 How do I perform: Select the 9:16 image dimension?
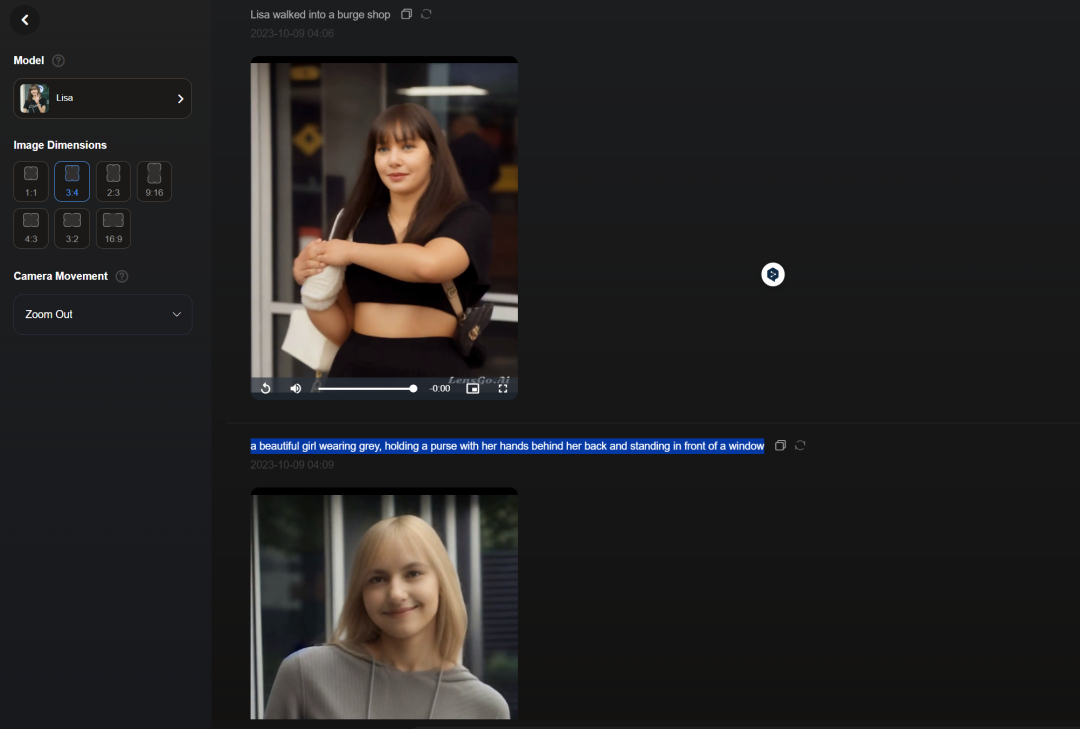154,181
